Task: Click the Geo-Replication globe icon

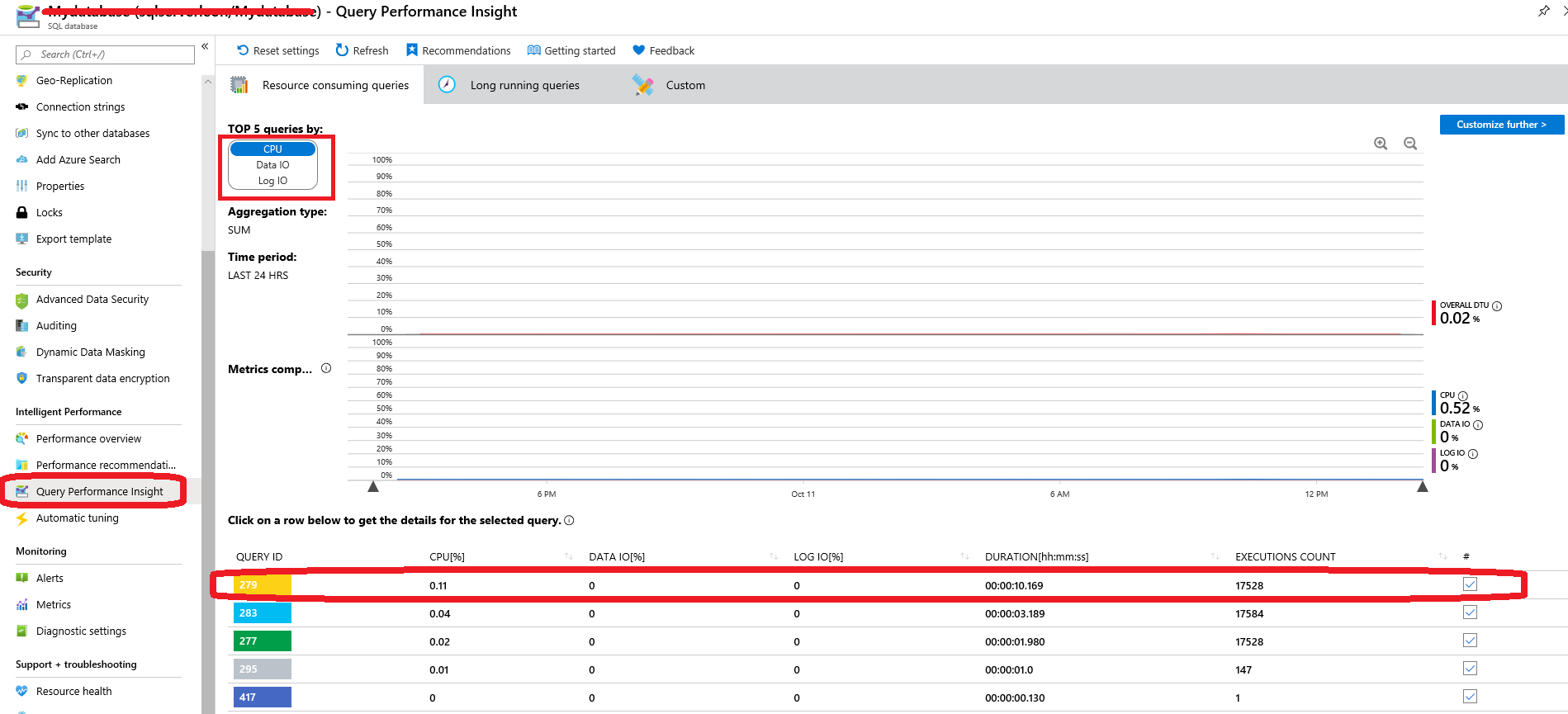Action: click(22, 80)
